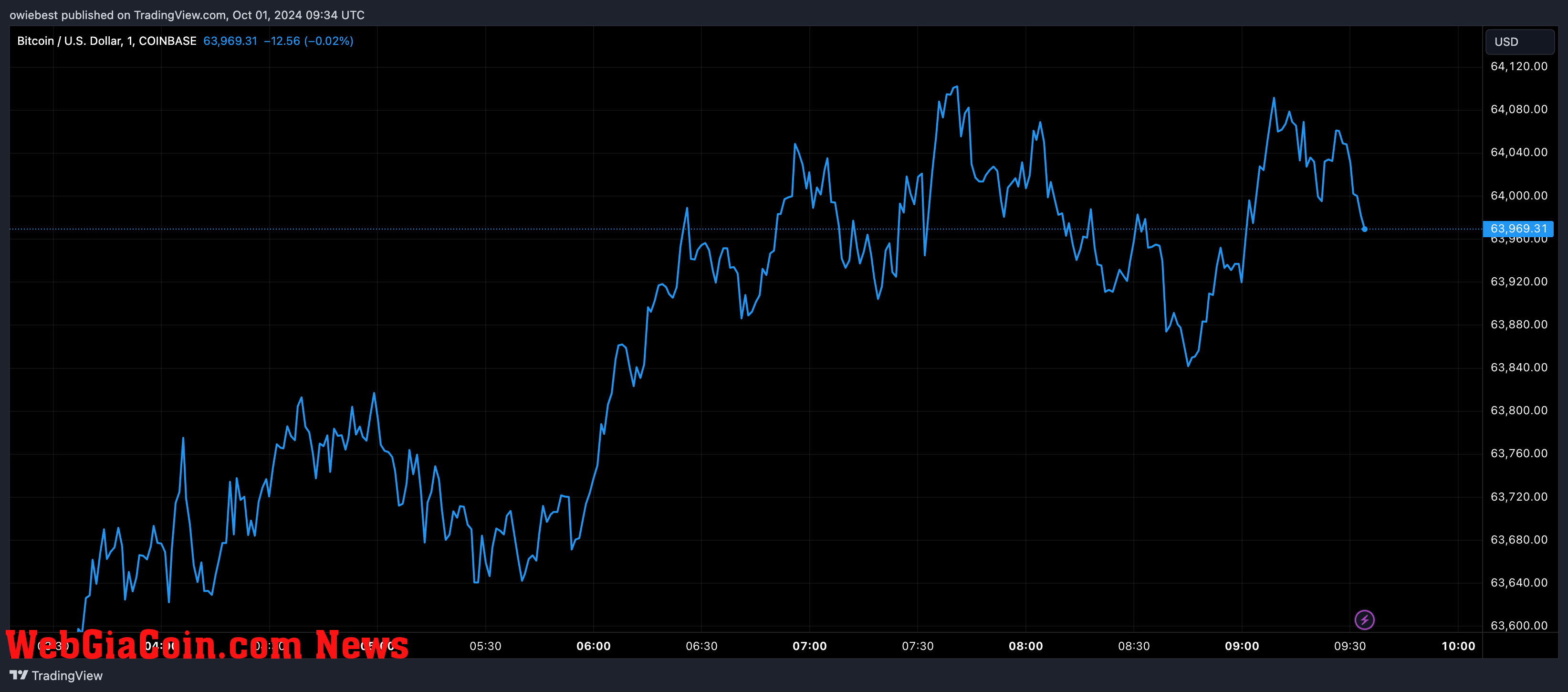Screen dimensions: 1568x692
Task: Click the 08:30 time axis label
Action: 1133,646
